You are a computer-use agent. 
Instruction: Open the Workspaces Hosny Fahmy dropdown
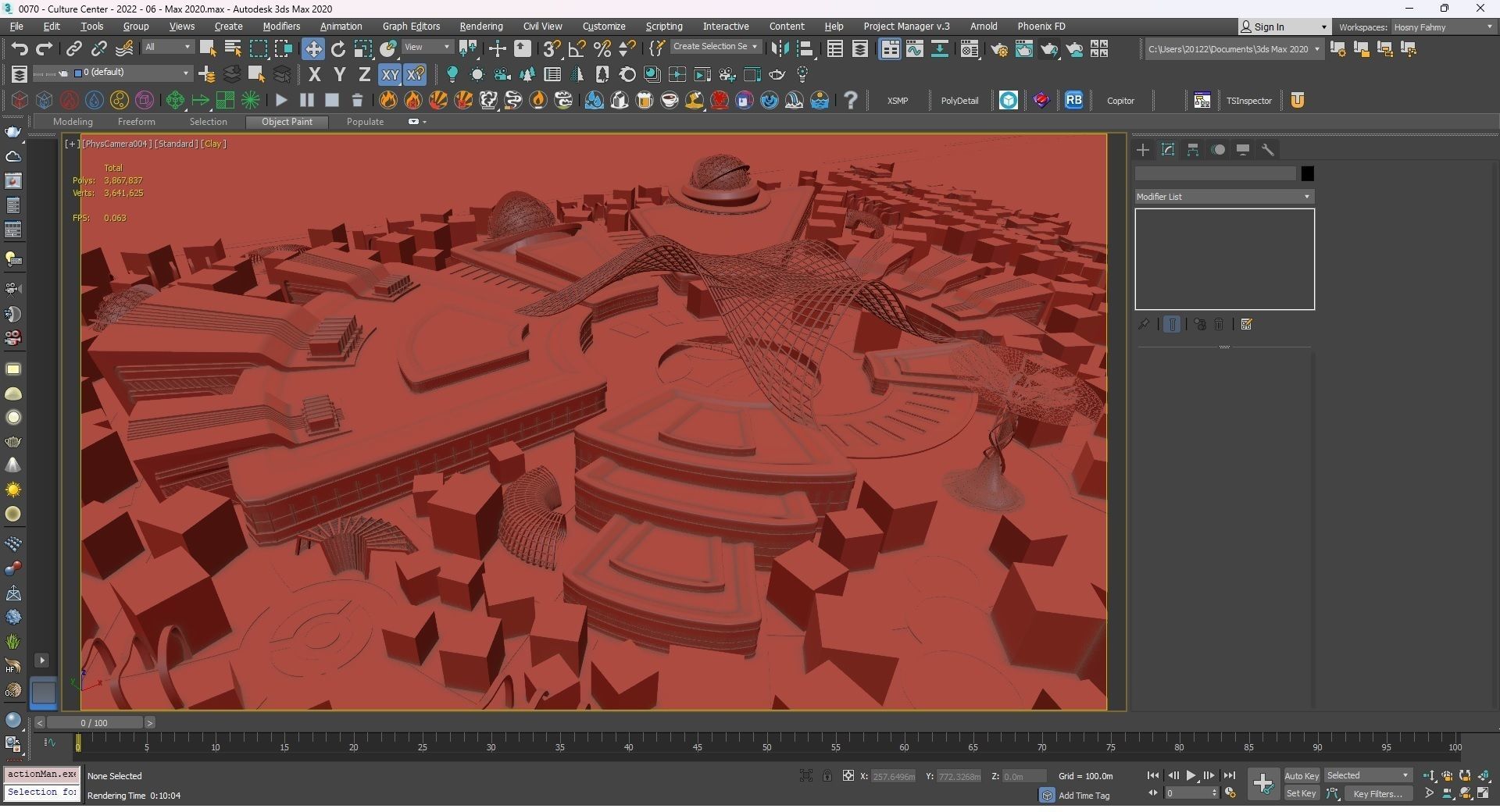pyautogui.click(x=1442, y=27)
